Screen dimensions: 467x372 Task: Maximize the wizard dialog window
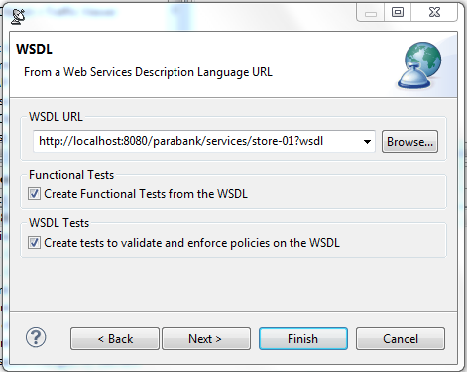398,13
